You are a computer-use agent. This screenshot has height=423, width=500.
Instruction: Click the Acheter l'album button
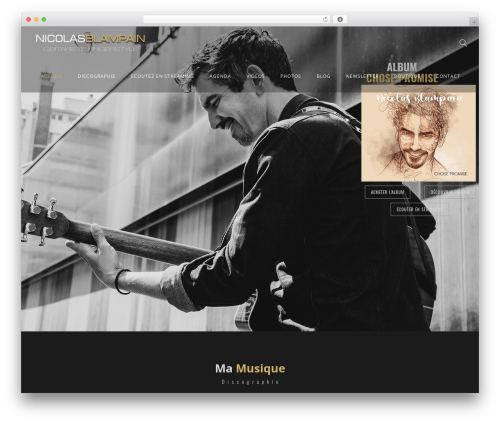click(x=387, y=192)
